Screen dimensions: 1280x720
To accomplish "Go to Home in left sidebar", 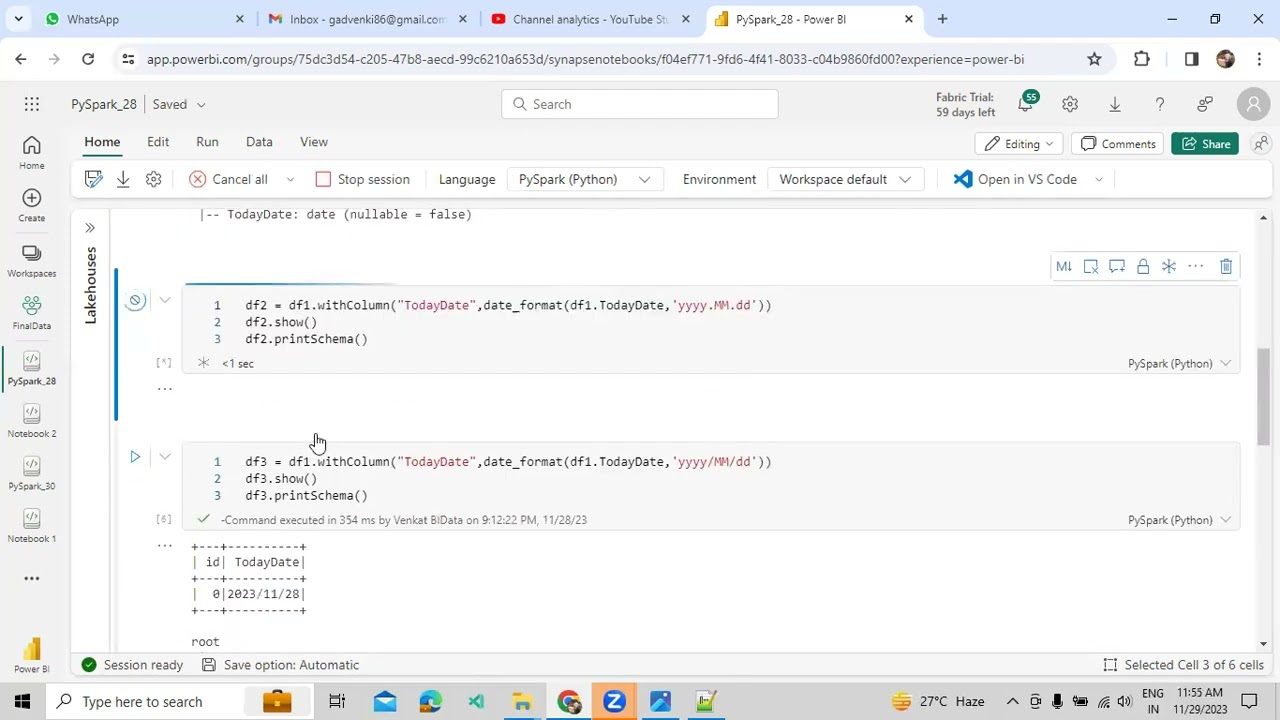I will [31, 153].
